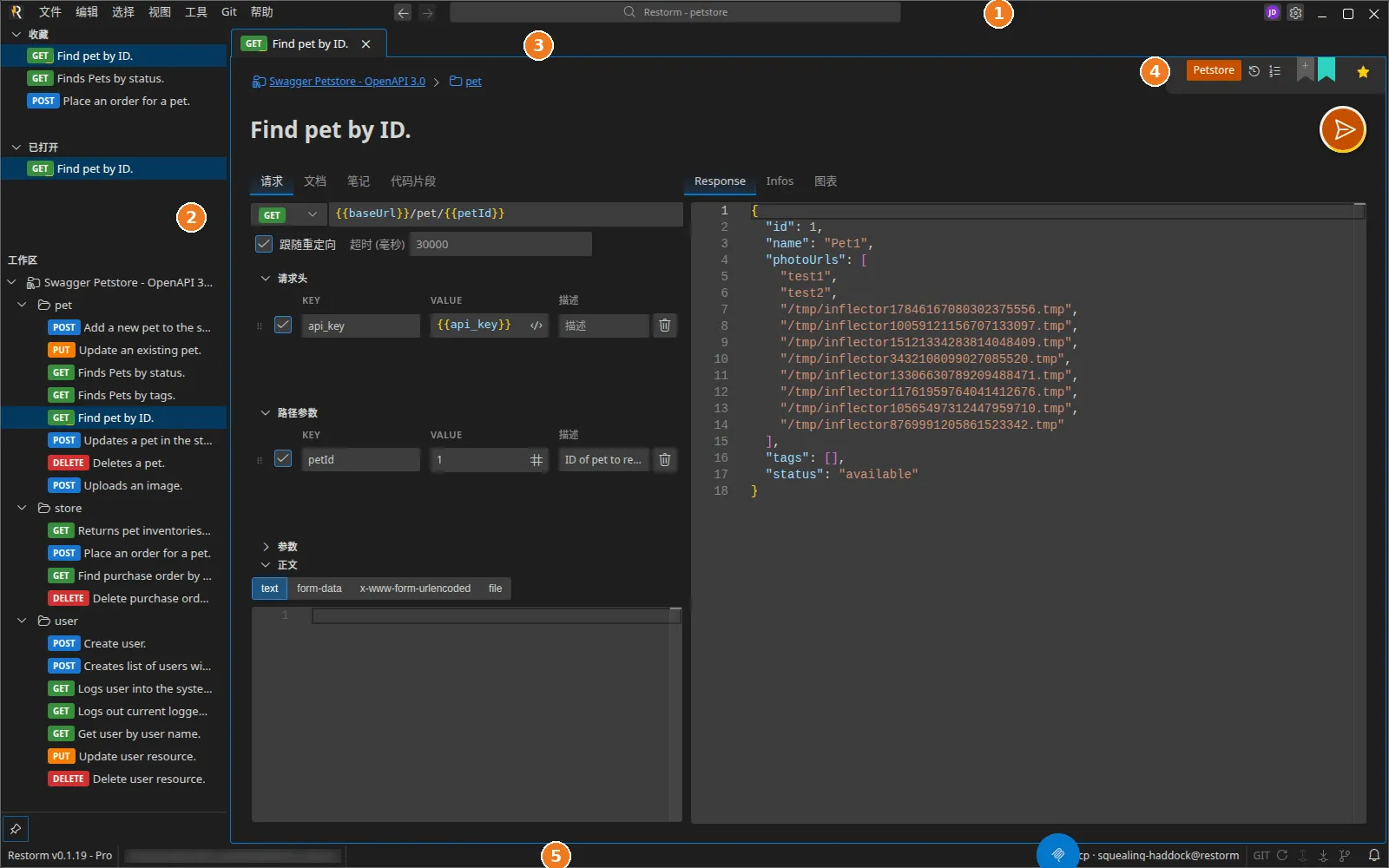1389x868 pixels.
Task: Open the GET method dropdown
Action: click(x=288, y=214)
